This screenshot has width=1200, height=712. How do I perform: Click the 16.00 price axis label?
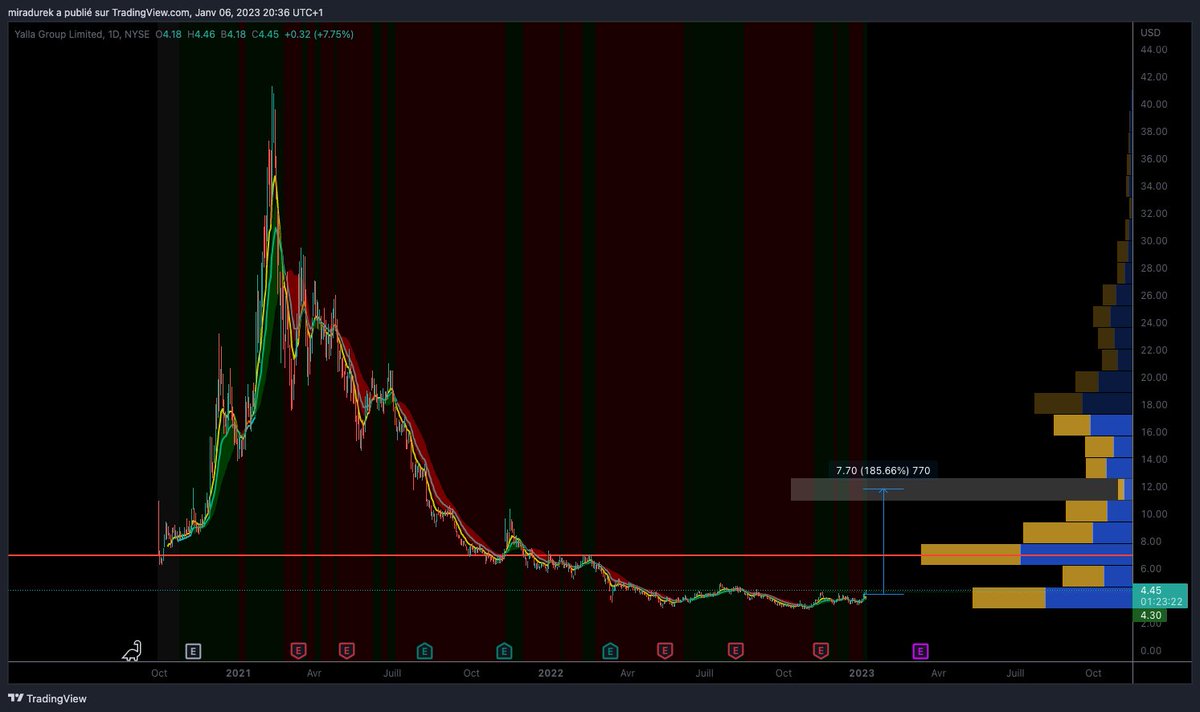tap(1154, 432)
